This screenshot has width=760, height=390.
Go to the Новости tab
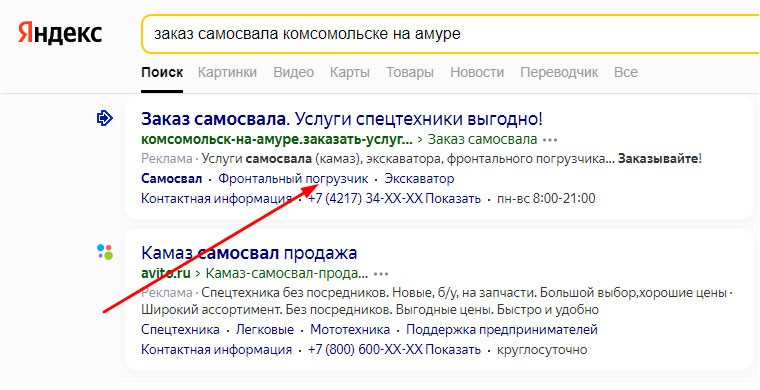(x=477, y=73)
